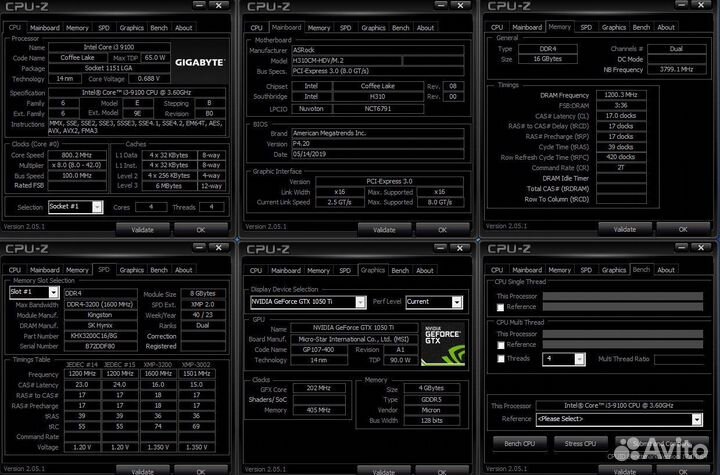
Task: Click the GPU Code Name GP107-400 value
Action: click(x=319, y=350)
